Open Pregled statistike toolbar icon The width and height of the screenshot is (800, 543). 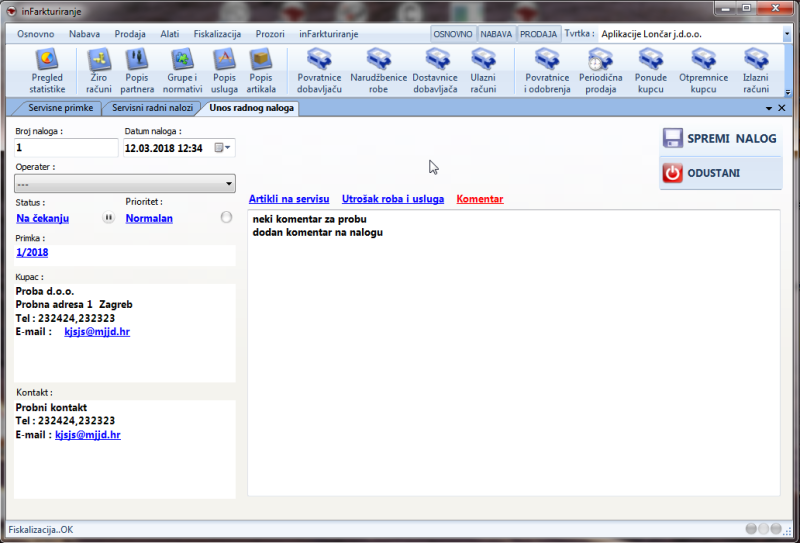(47, 70)
